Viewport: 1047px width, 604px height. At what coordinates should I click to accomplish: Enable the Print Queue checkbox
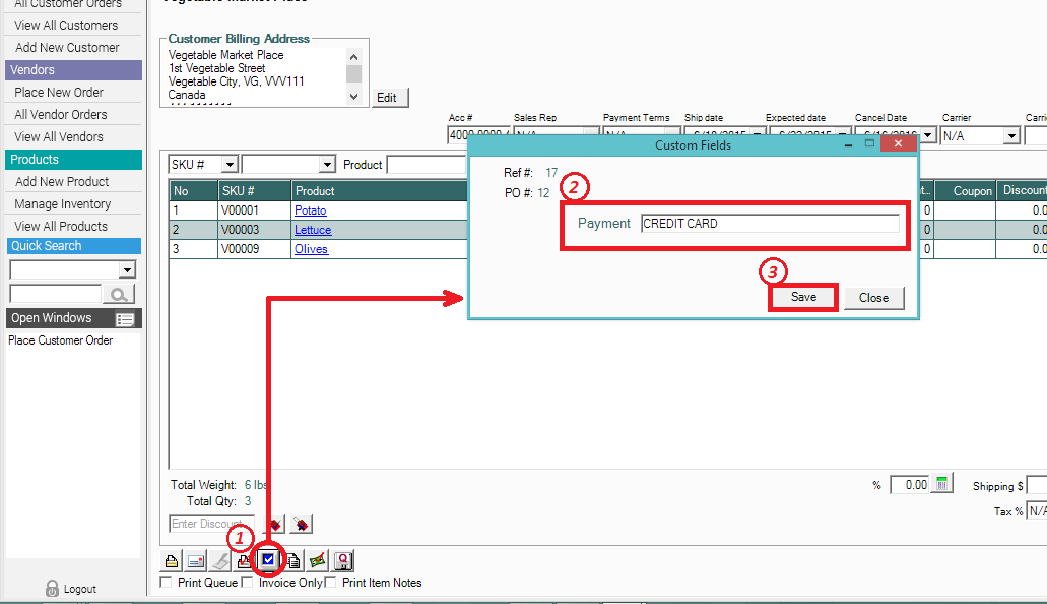166,583
